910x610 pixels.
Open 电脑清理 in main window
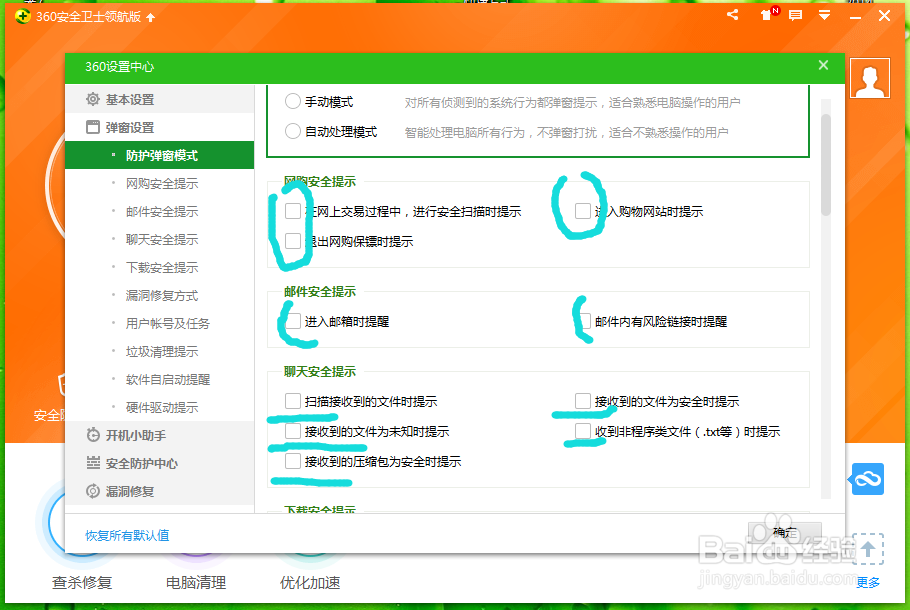tap(196, 582)
